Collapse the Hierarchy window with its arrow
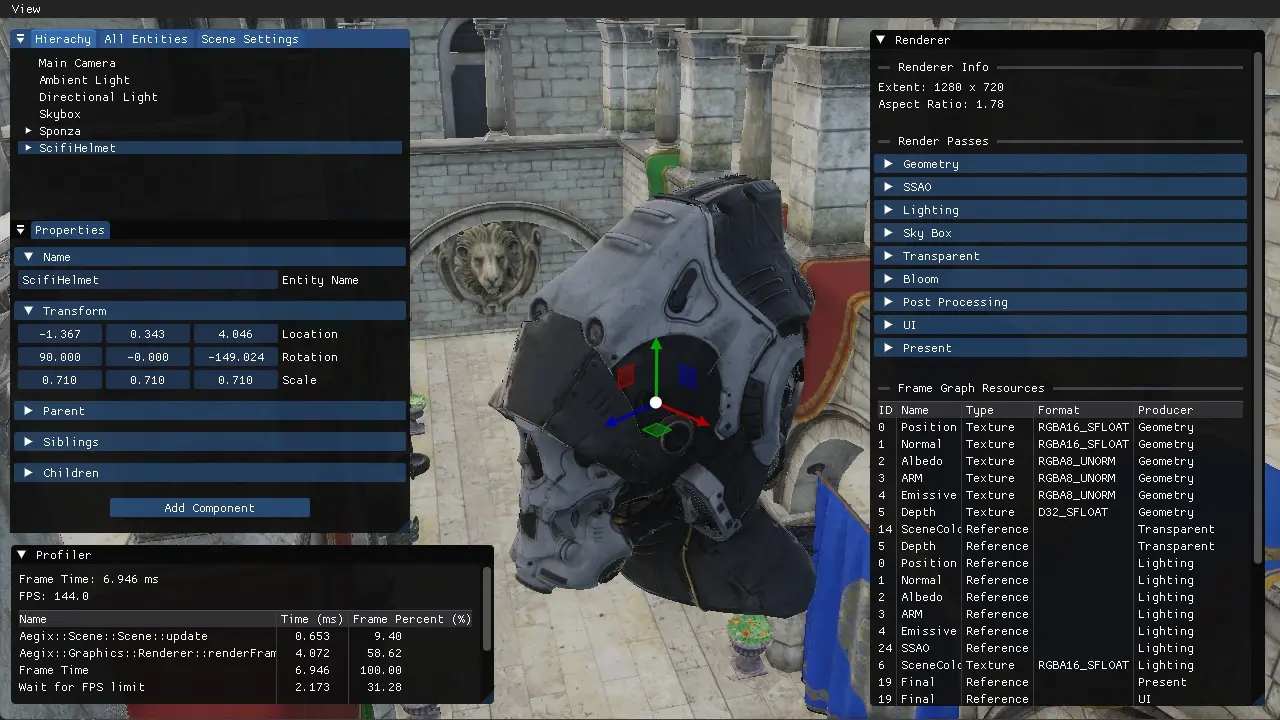The image size is (1280, 720). coord(20,39)
